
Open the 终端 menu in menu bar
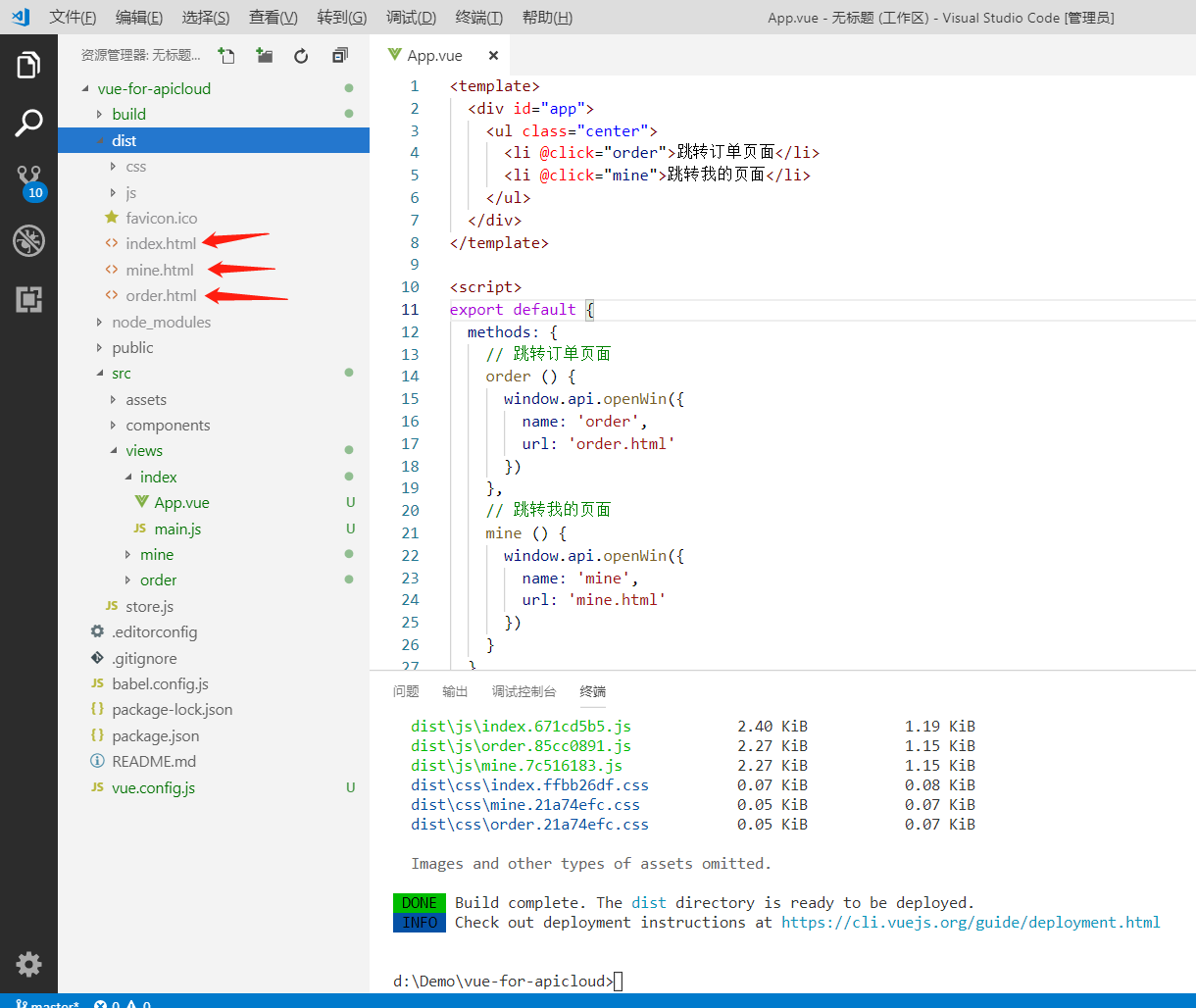coord(479,18)
